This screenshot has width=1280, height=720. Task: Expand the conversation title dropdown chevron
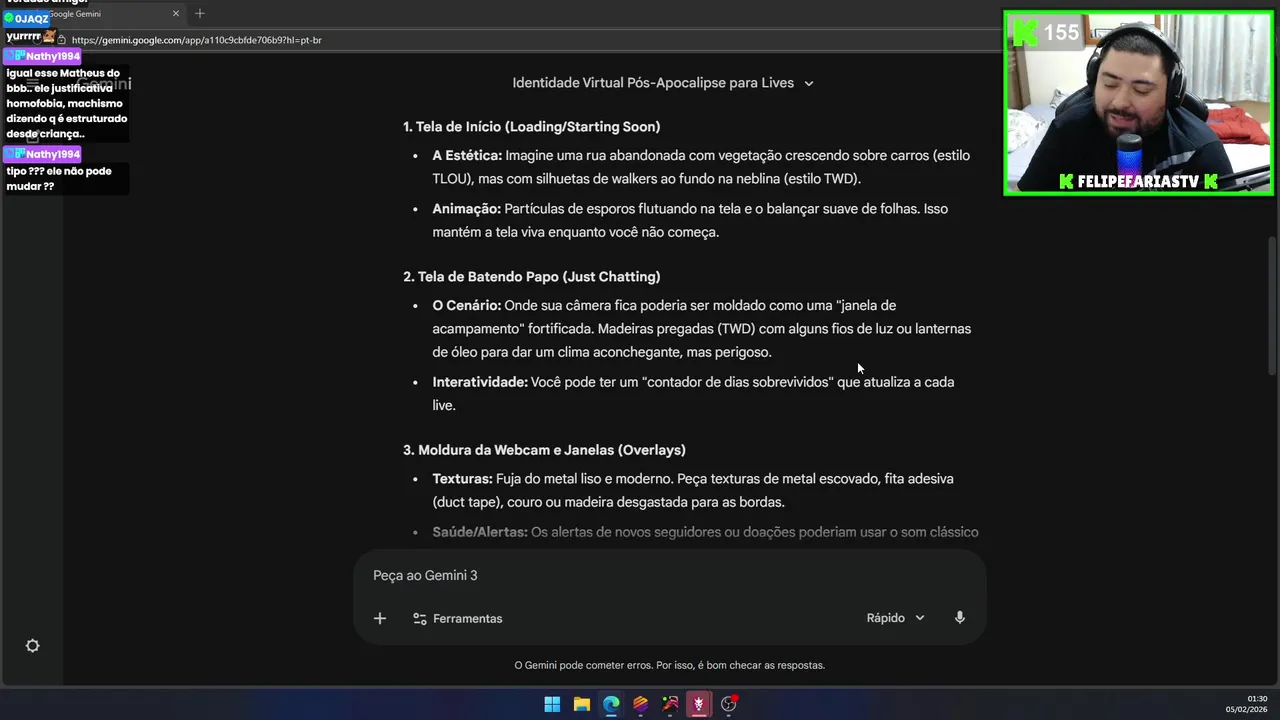(x=809, y=83)
